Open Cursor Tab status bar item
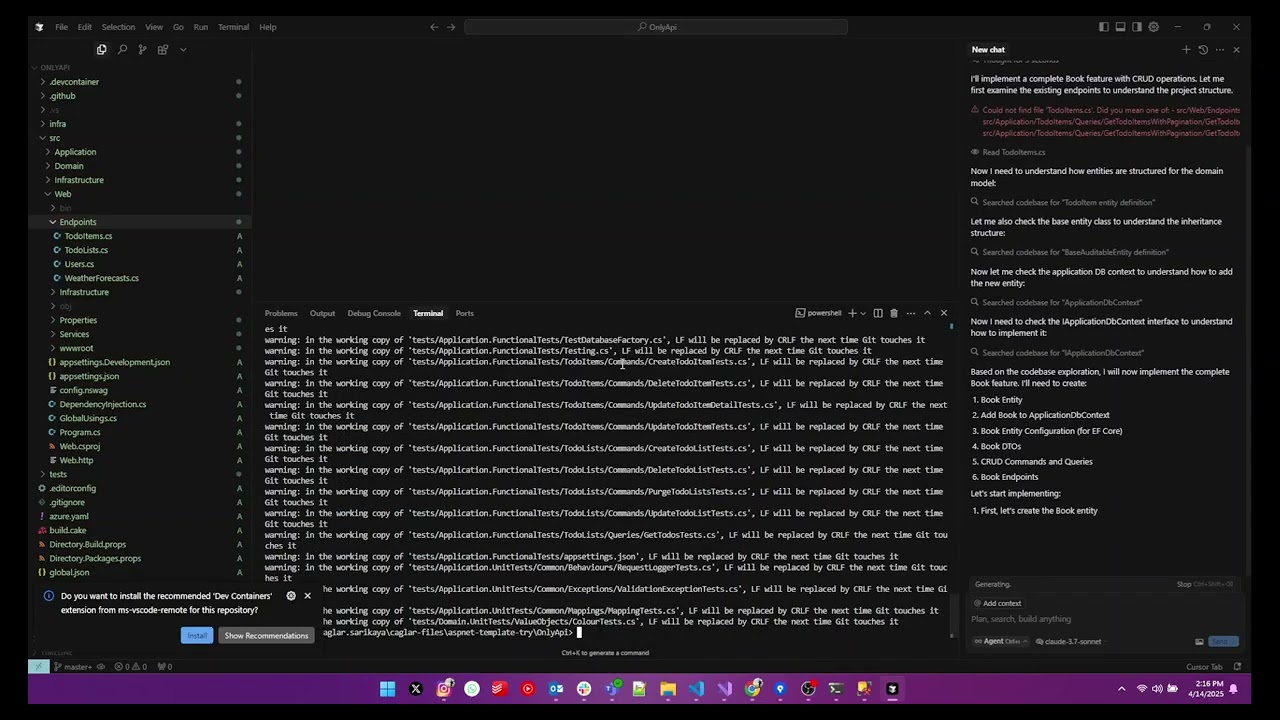 (1204, 667)
